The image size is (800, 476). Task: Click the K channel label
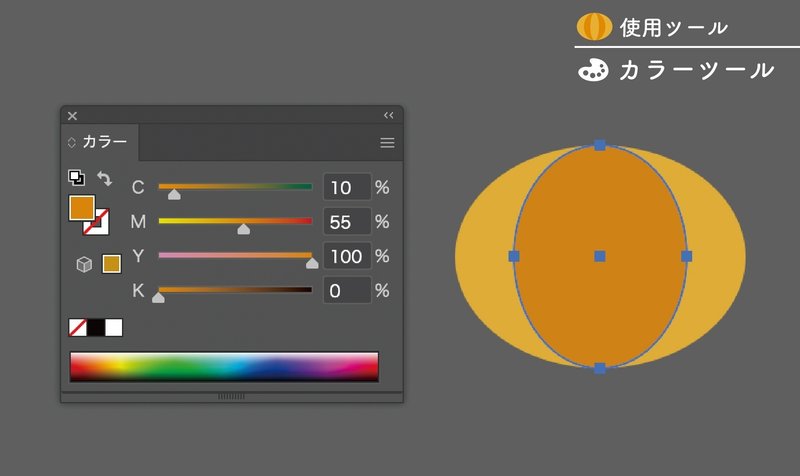tap(138, 290)
